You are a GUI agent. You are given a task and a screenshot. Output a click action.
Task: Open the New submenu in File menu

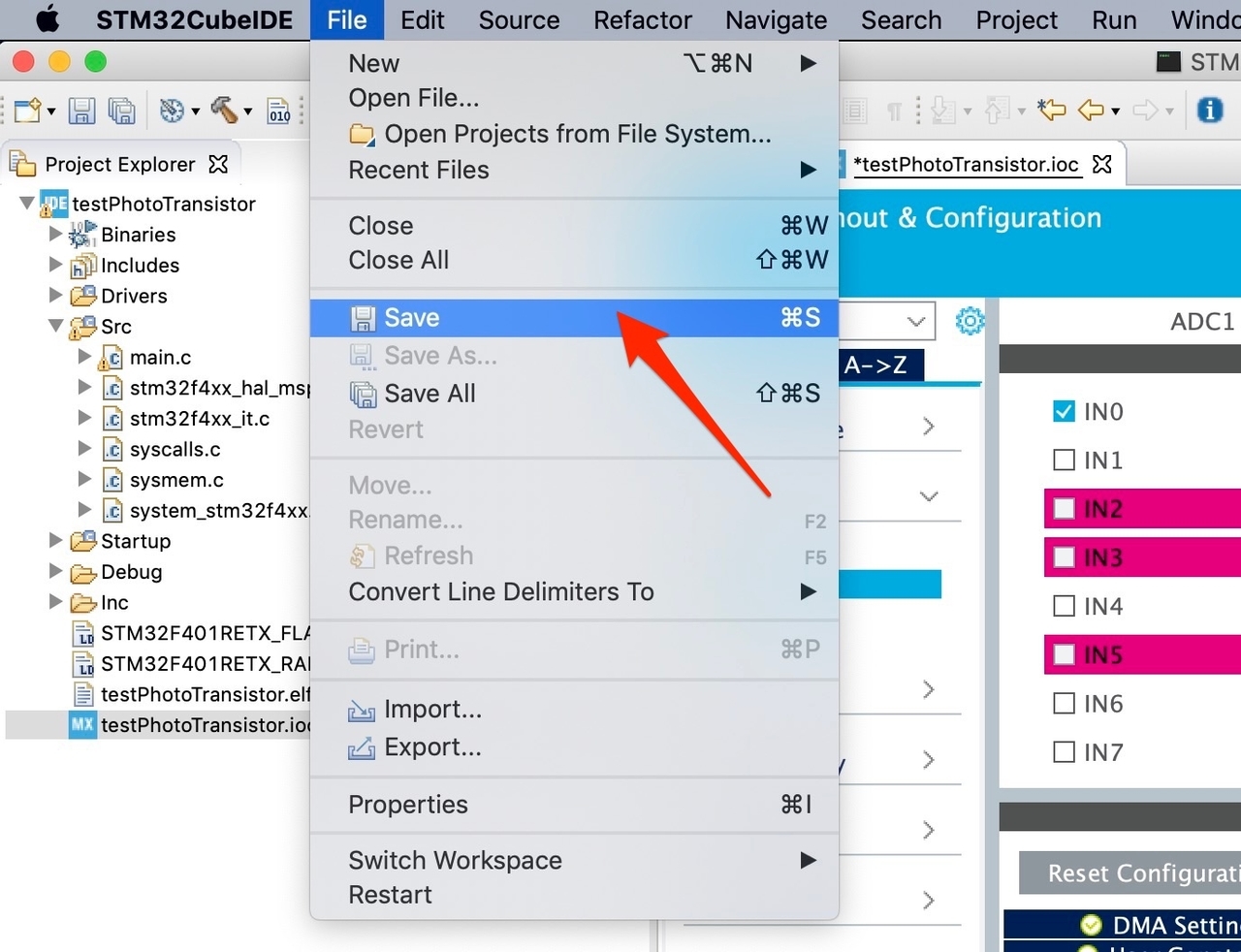(574, 63)
